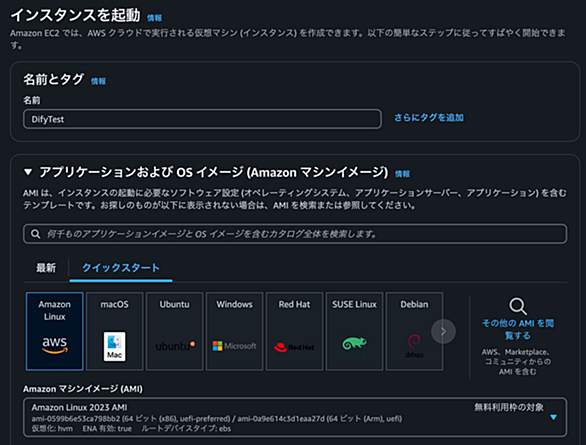The height and width of the screenshot is (445, 586).
Task: Open 情報 link beside 名前とタグ
Action: pyautogui.click(x=98, y=81)
